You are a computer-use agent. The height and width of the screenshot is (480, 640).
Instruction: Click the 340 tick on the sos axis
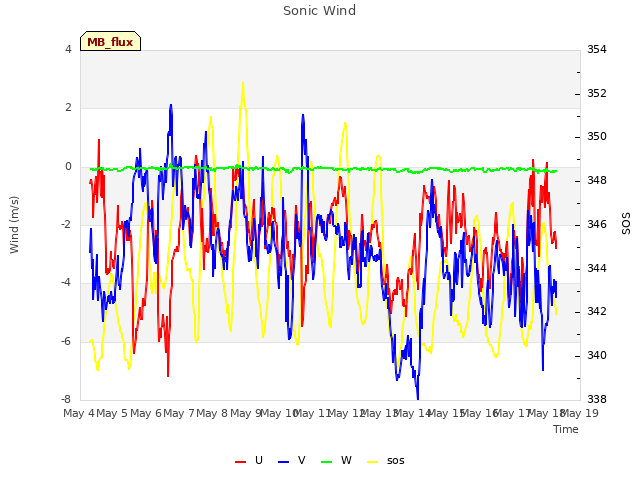pos(597,355)
